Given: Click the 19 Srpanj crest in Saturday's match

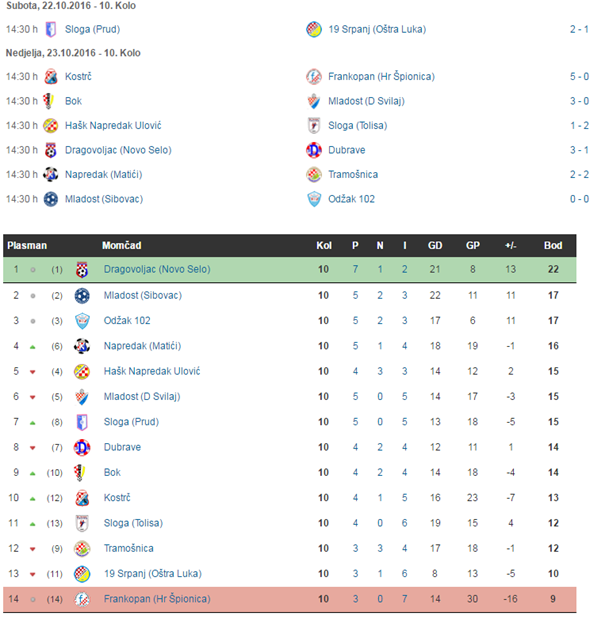Looking at the screenshot, I should (315, 29).
